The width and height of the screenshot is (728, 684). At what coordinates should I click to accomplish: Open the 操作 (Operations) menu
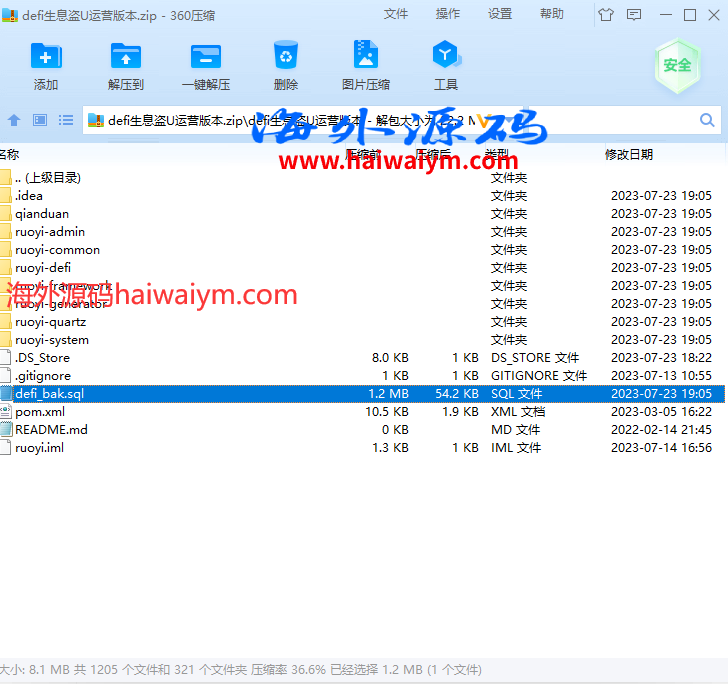[448, 14]
